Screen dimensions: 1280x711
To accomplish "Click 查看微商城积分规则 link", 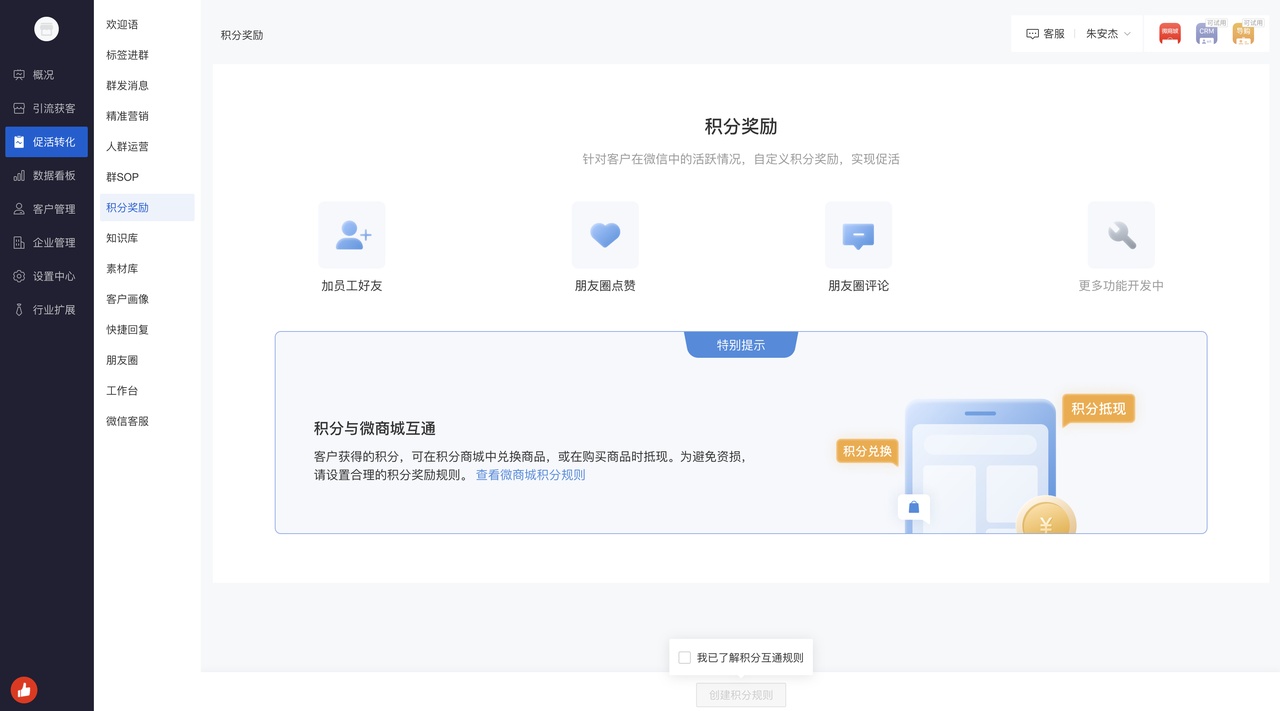I will (530, 475).
